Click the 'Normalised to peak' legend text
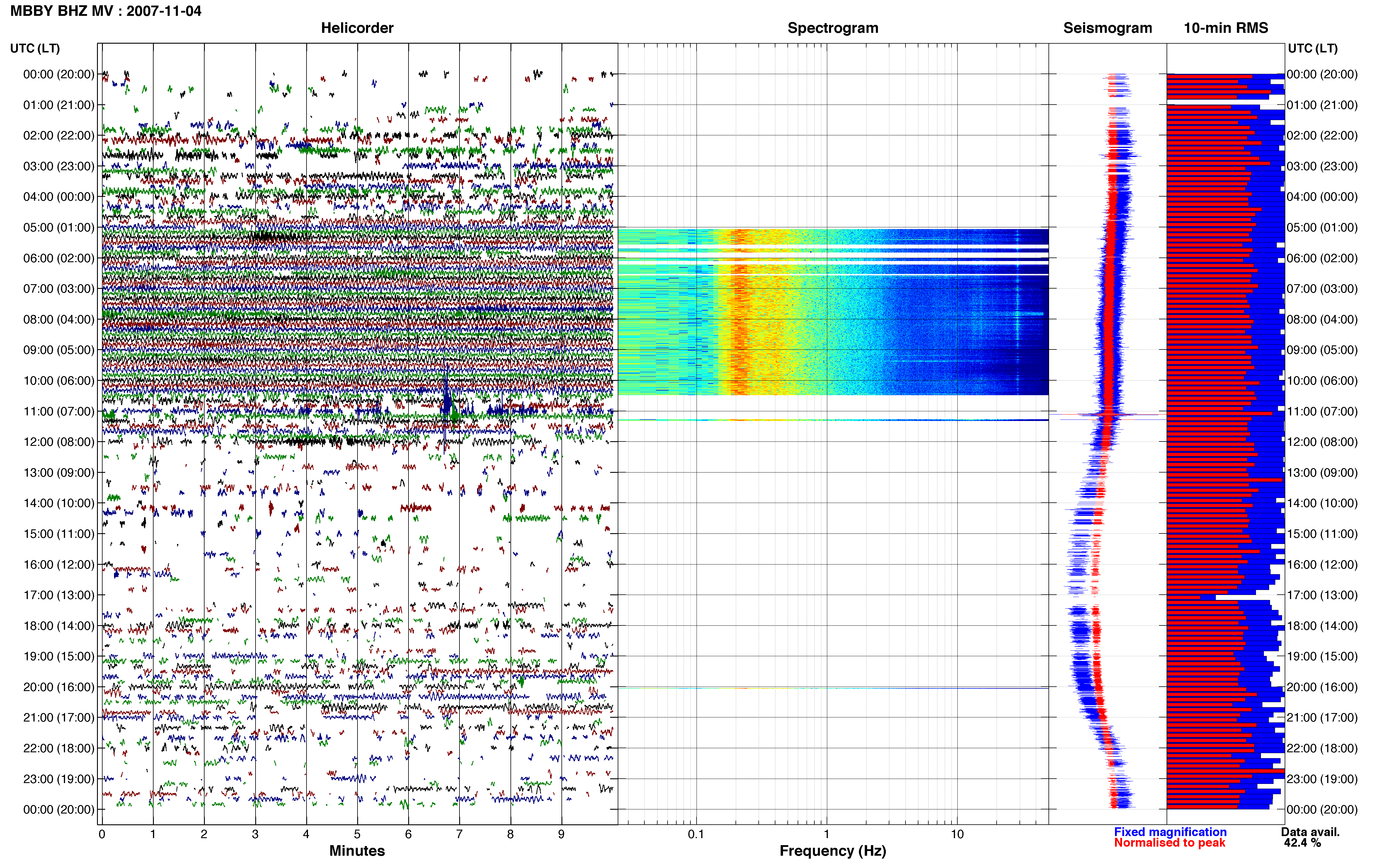The width and height of the screenshot is (1389, 868). pyautogui.click(x=1170, y=843)
